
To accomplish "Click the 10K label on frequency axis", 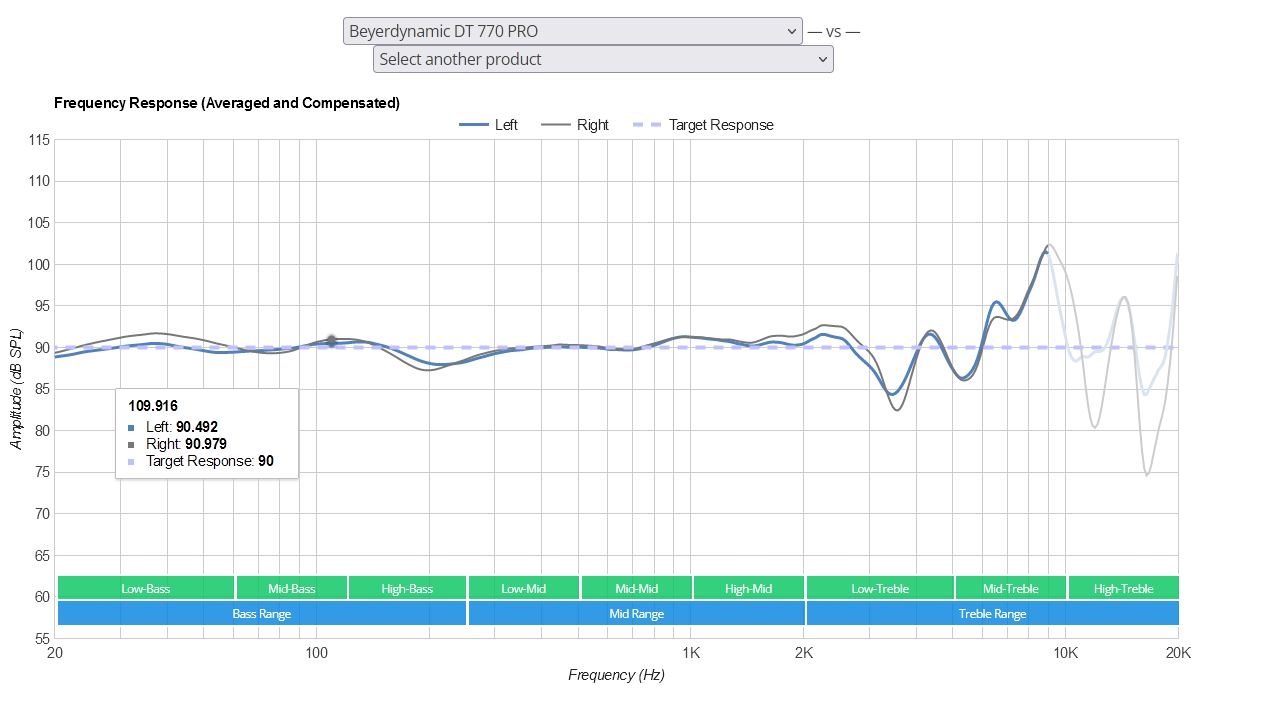I will click(1065, 652).
